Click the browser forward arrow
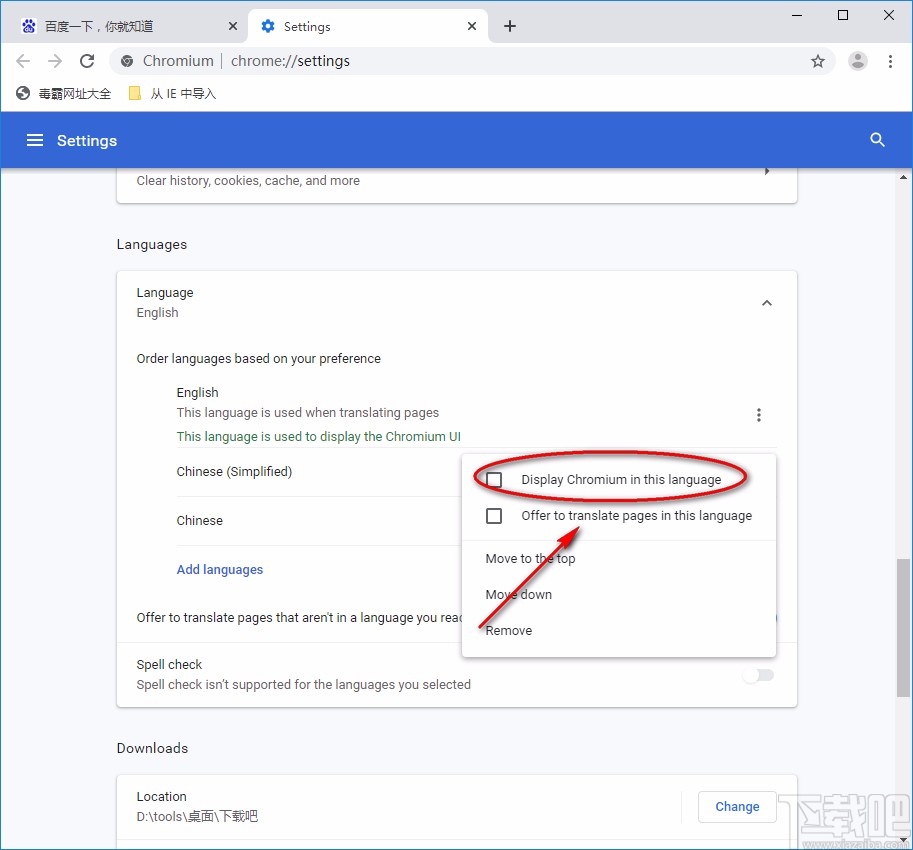This screenshot has height=850, width=913. click(55, 61)
